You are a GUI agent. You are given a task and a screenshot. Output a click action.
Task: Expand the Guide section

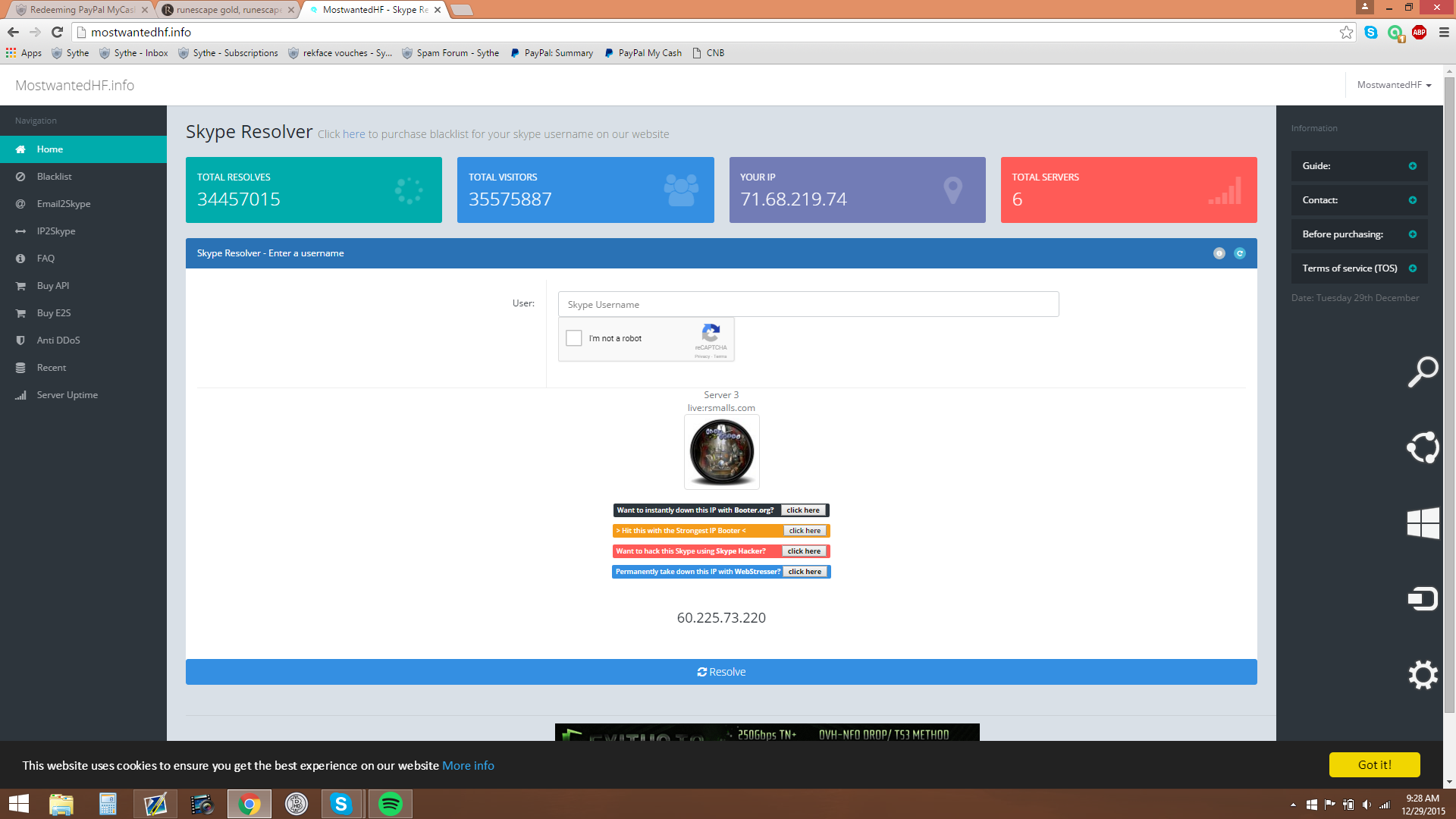tap(1359, 166)
